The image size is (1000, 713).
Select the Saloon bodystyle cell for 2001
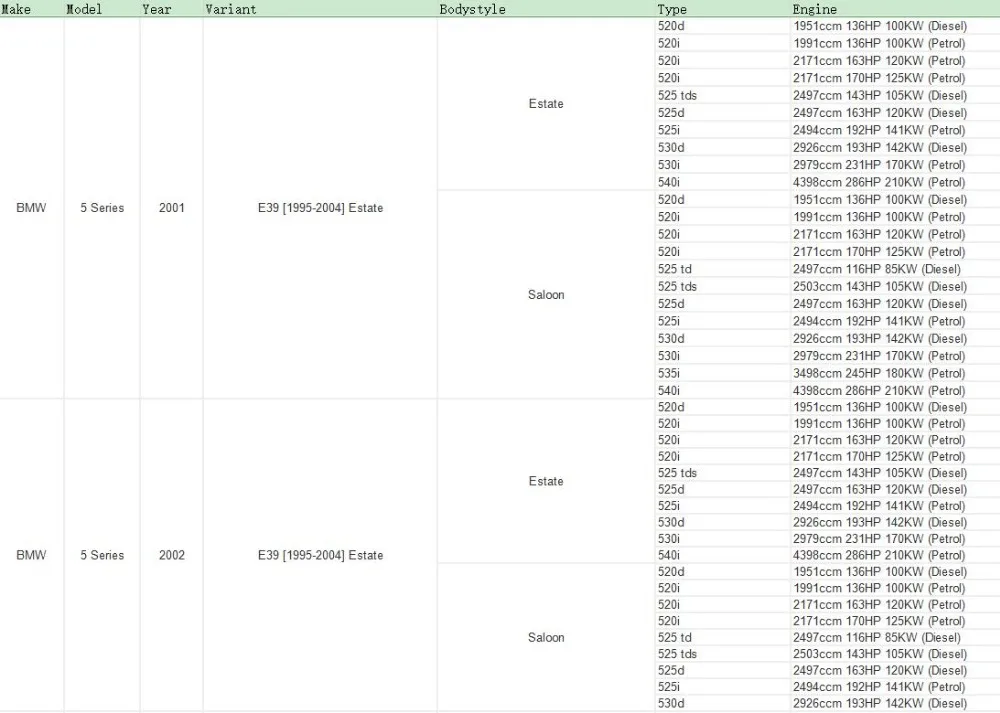click(x=546, y=295)
